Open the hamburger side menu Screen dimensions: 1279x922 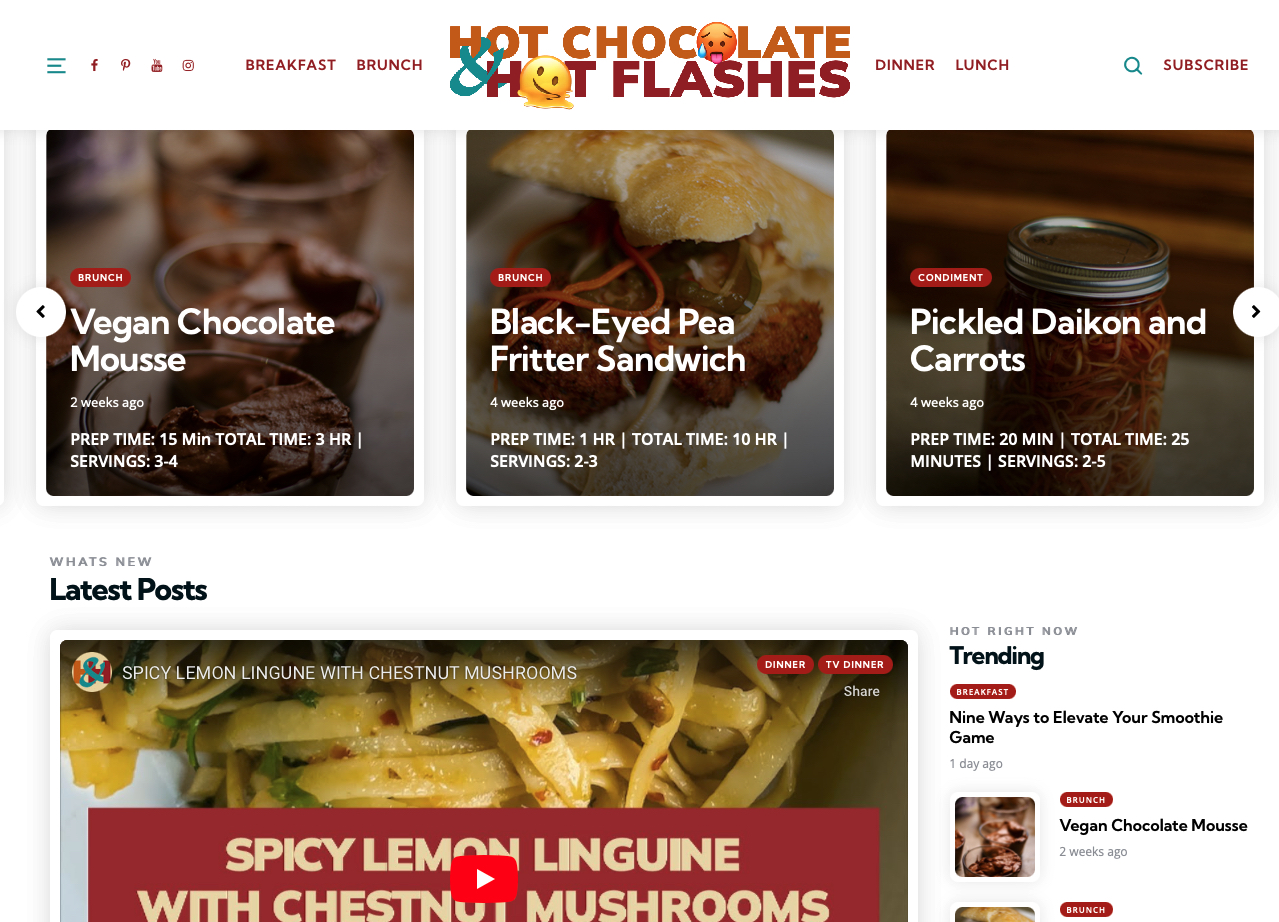click(x=56, y=66)
